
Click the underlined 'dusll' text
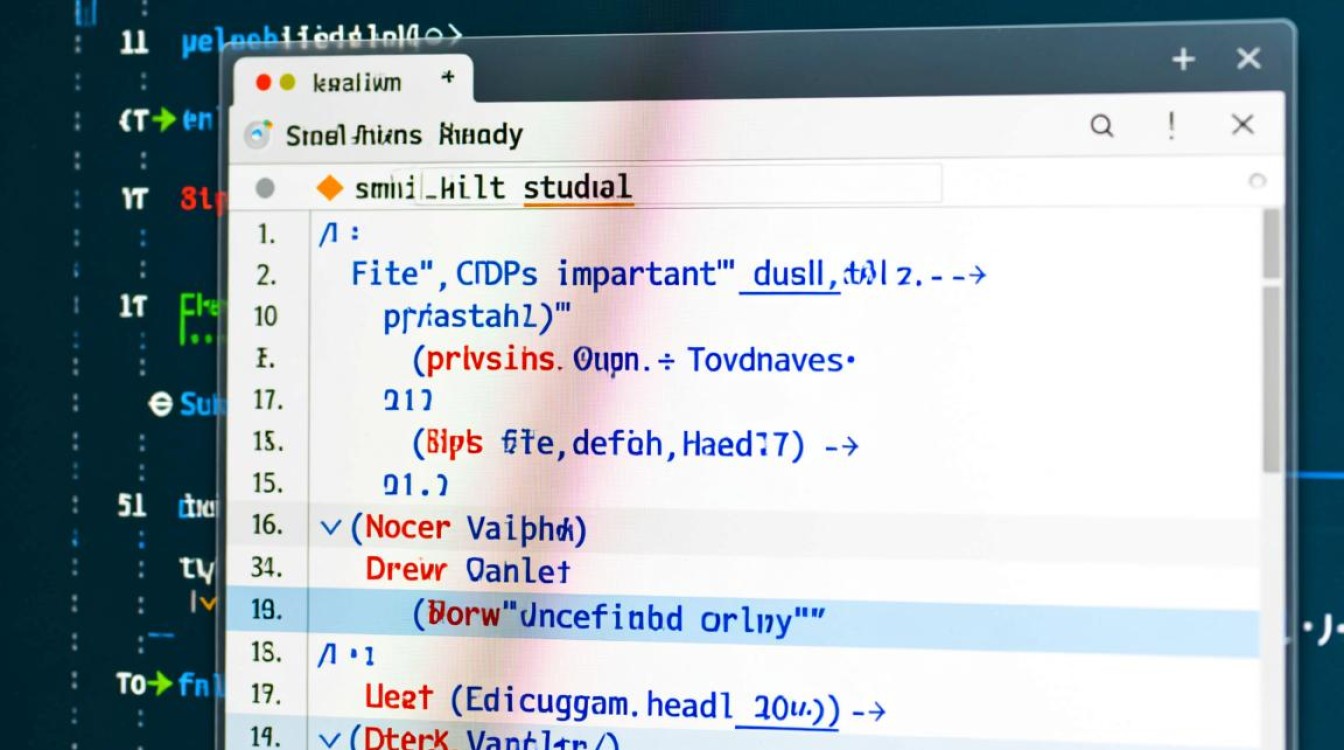789,274
